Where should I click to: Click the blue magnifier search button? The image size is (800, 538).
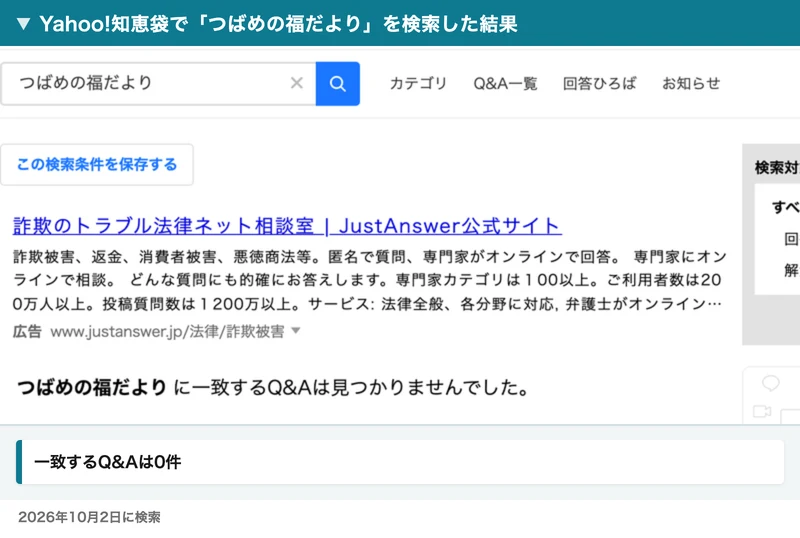[x=338, y=84]
